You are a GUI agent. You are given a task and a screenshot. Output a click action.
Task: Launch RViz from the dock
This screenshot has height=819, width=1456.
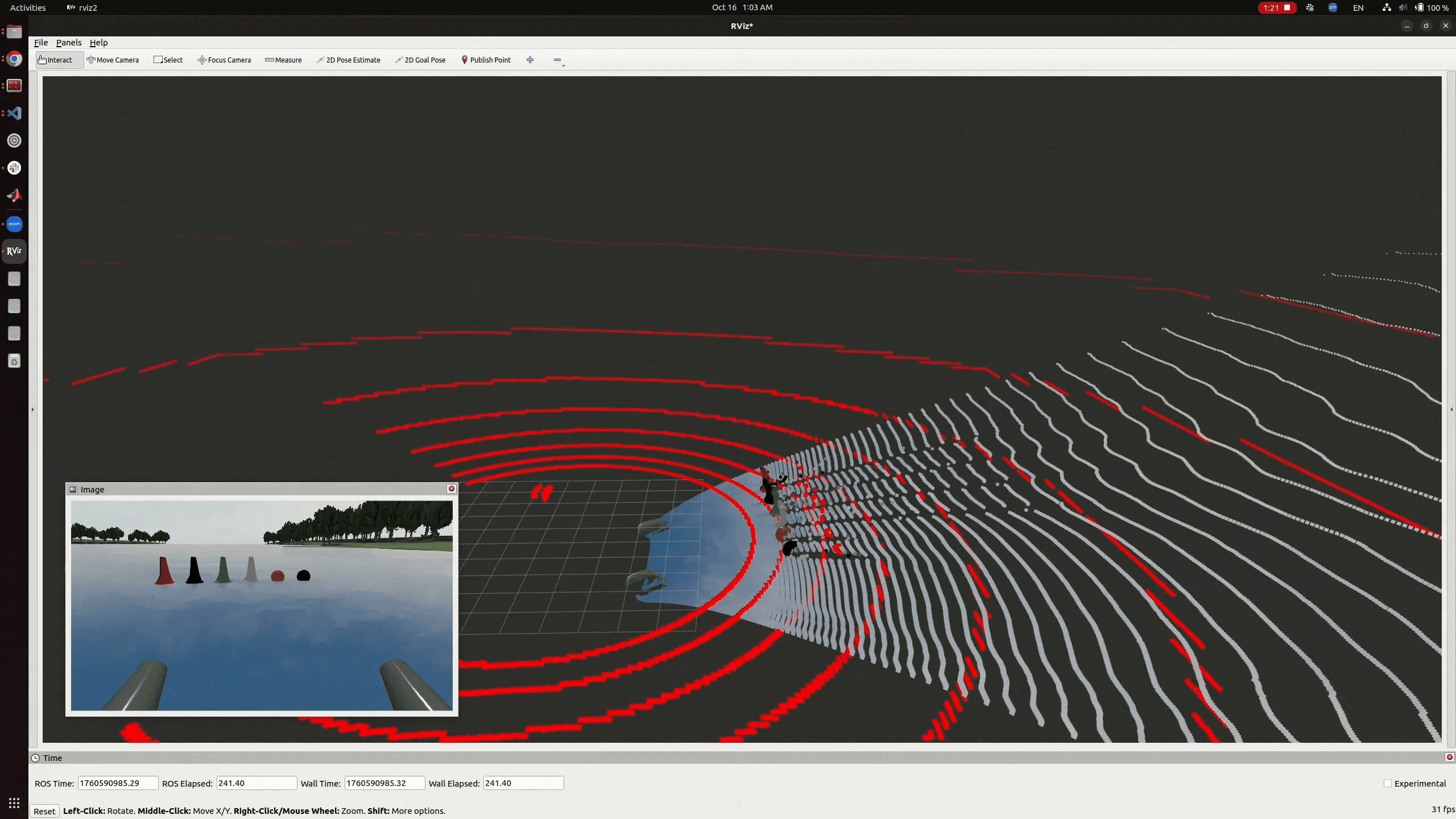[x=14, y=251]
